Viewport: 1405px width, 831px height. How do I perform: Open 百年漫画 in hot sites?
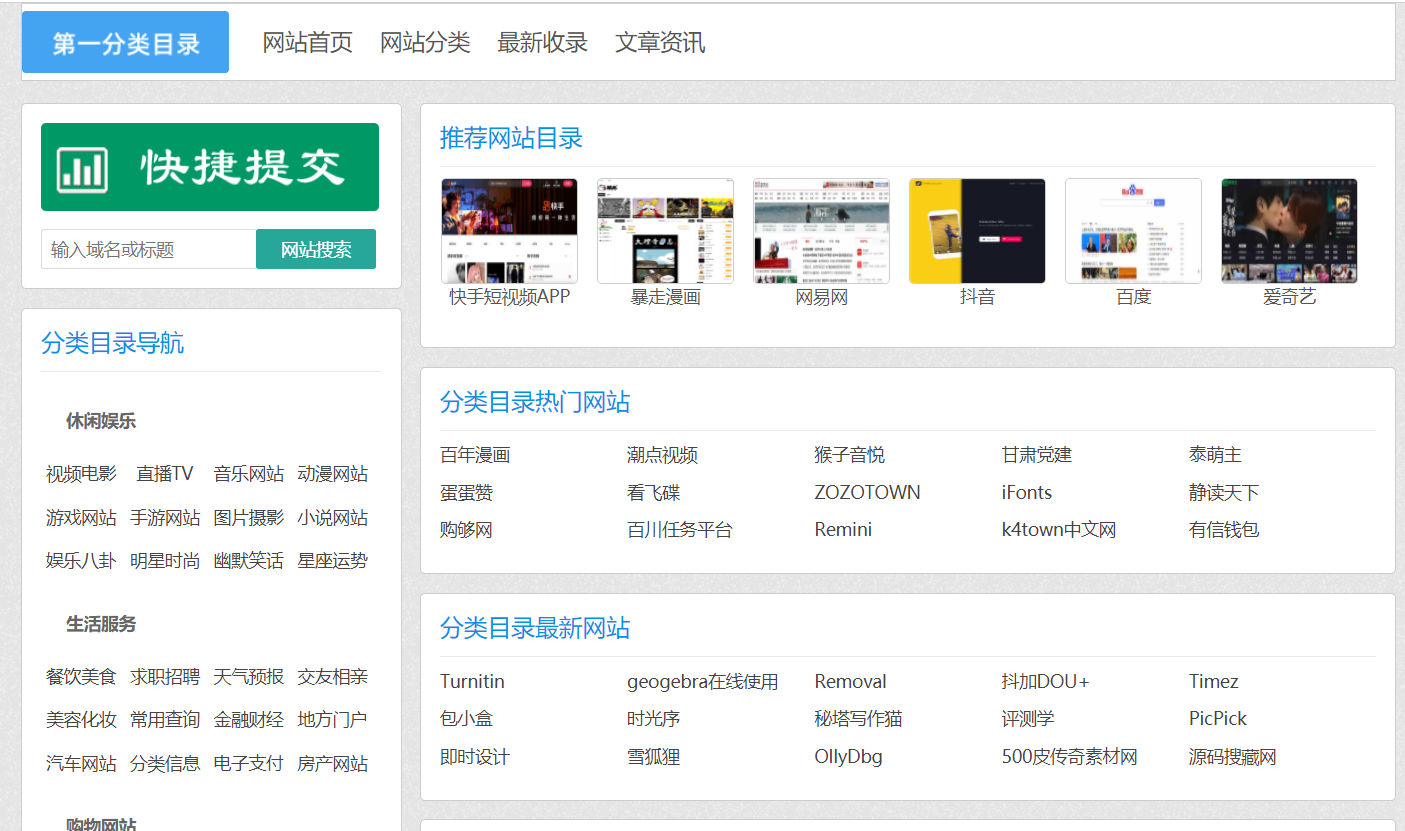point(475,455)
